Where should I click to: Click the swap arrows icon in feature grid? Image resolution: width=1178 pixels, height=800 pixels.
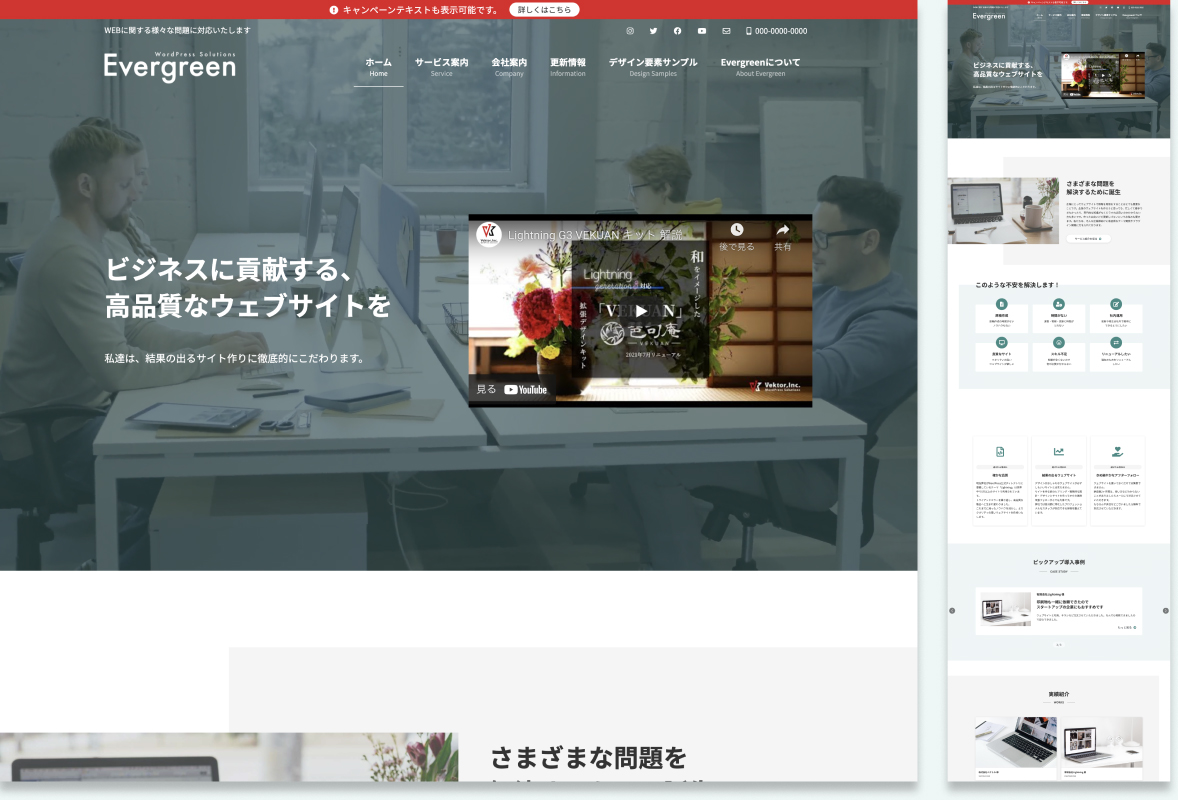1116,343
